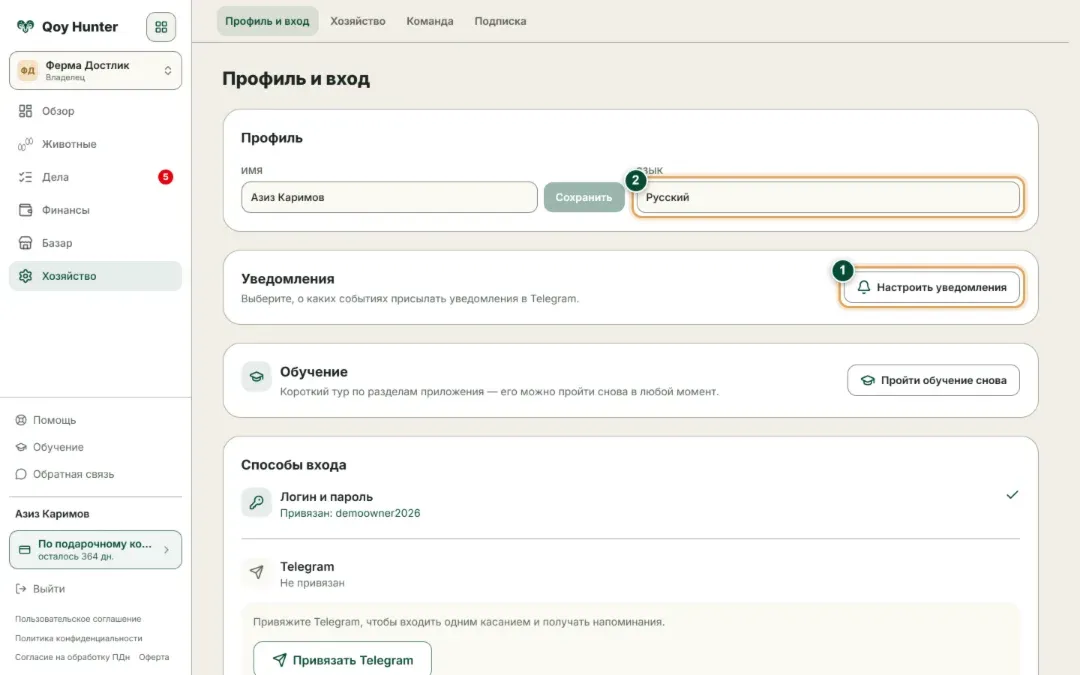1080x675 pixels.
Task: Switch to the Профиль и вход tab
Action: (x=267, y=21)
